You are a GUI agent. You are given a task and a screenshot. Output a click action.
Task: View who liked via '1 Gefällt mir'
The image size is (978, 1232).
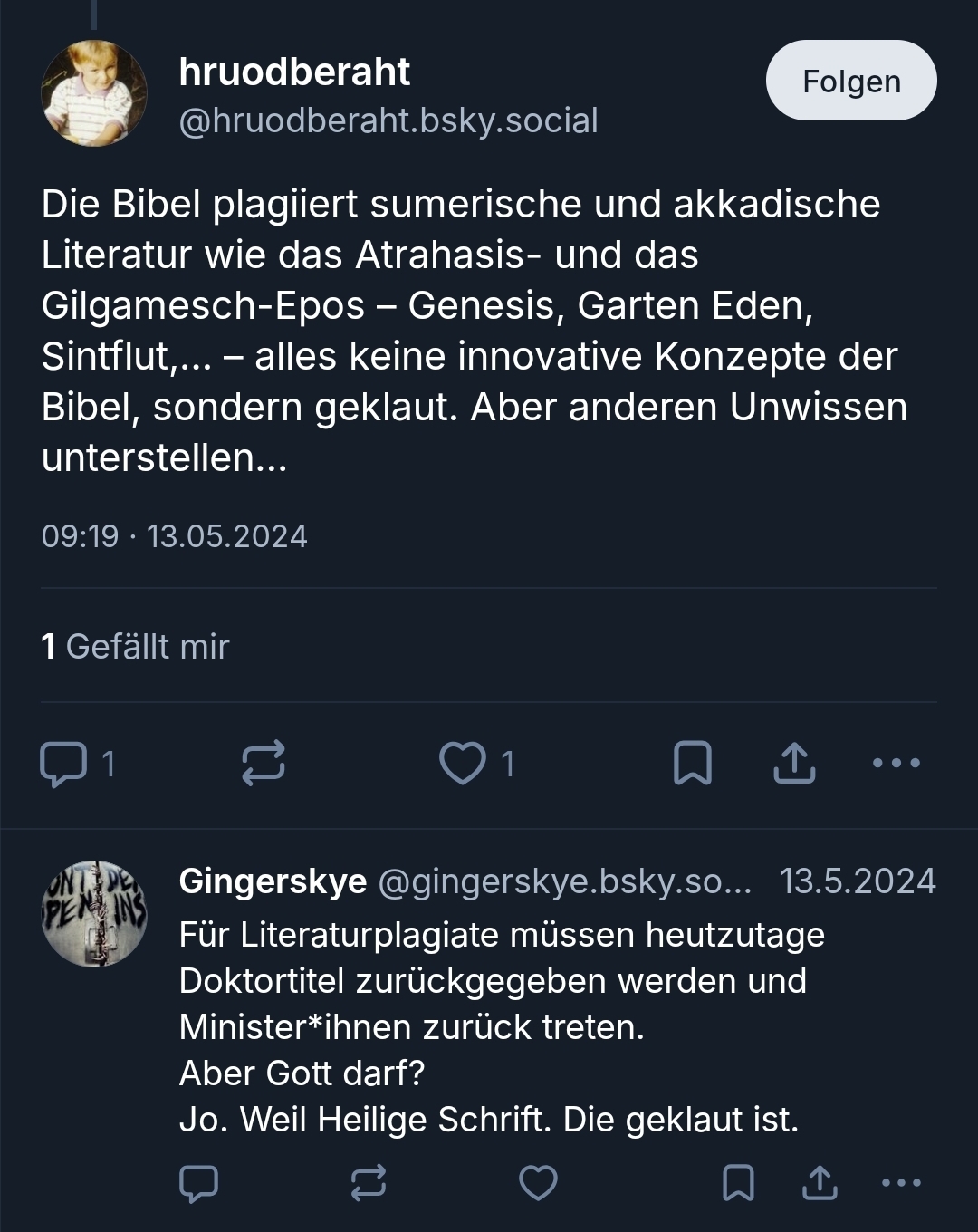pyautogui.click(x=136, y=646)
